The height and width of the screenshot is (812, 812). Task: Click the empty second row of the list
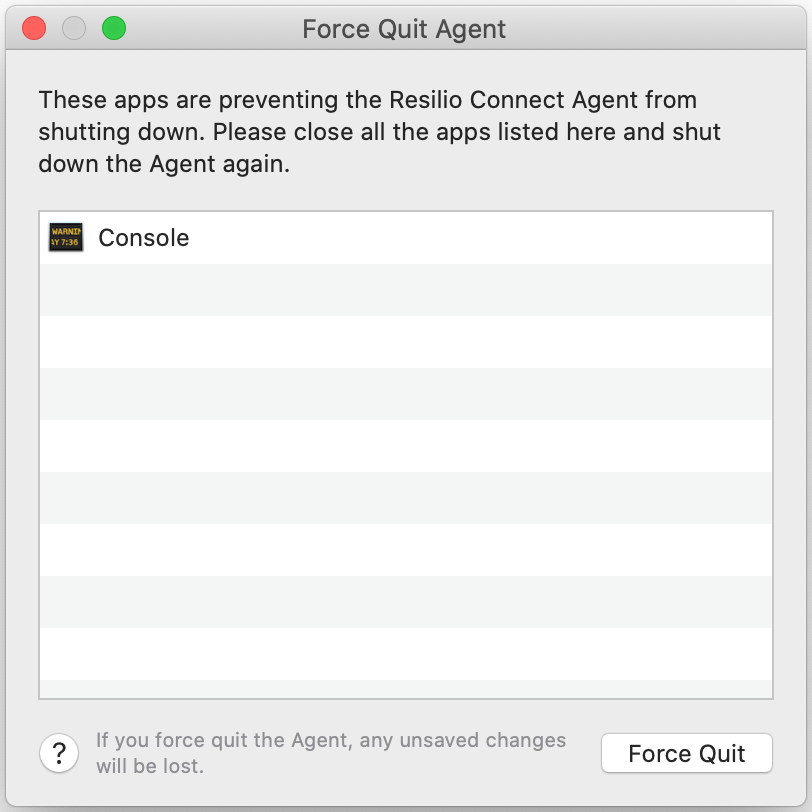tap(400, 290)
